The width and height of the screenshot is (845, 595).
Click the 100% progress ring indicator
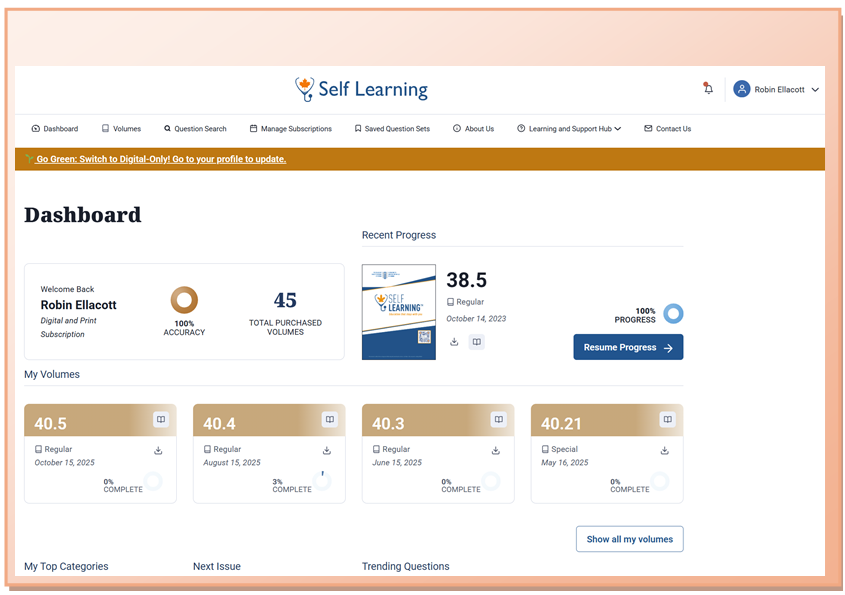click(674, 314)
